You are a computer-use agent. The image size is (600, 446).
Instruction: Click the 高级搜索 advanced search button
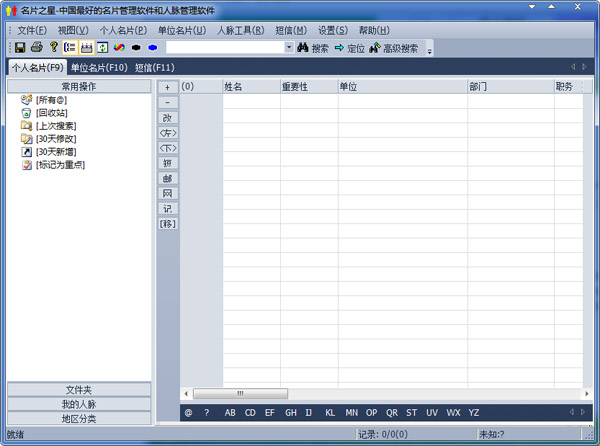394,48
